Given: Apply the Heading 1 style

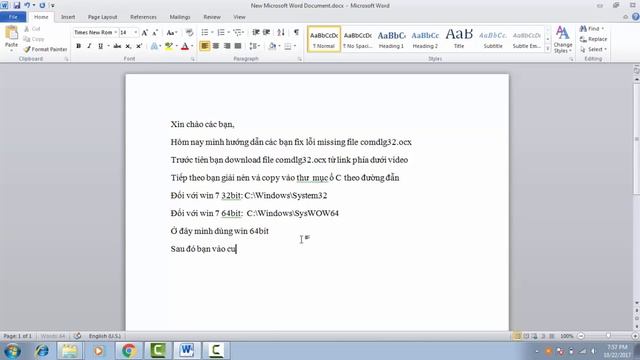Looking at the screenshot, I should [391, 39].
